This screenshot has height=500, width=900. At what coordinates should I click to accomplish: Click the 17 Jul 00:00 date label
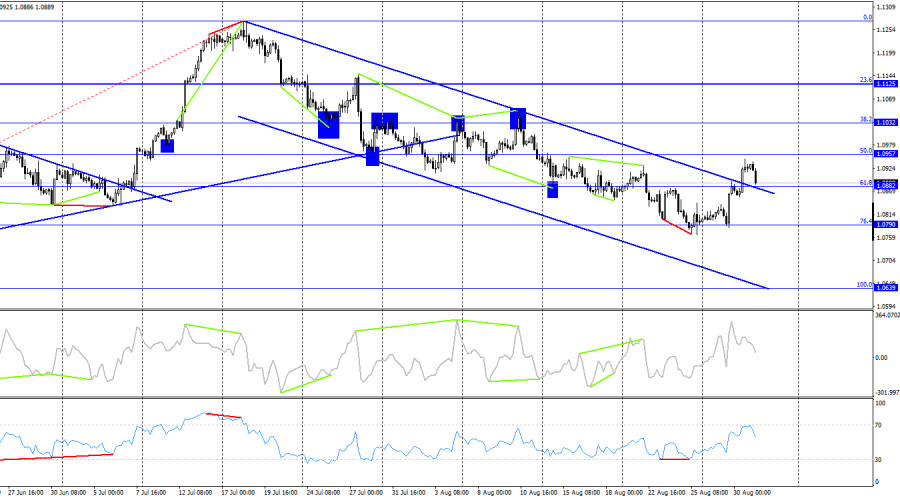click(238, 493)
